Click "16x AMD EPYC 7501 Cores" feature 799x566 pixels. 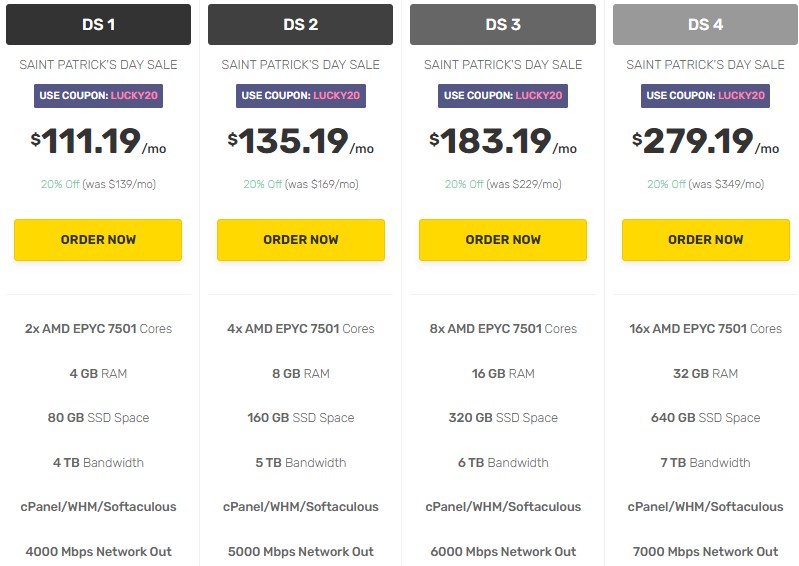click(705, 328)
